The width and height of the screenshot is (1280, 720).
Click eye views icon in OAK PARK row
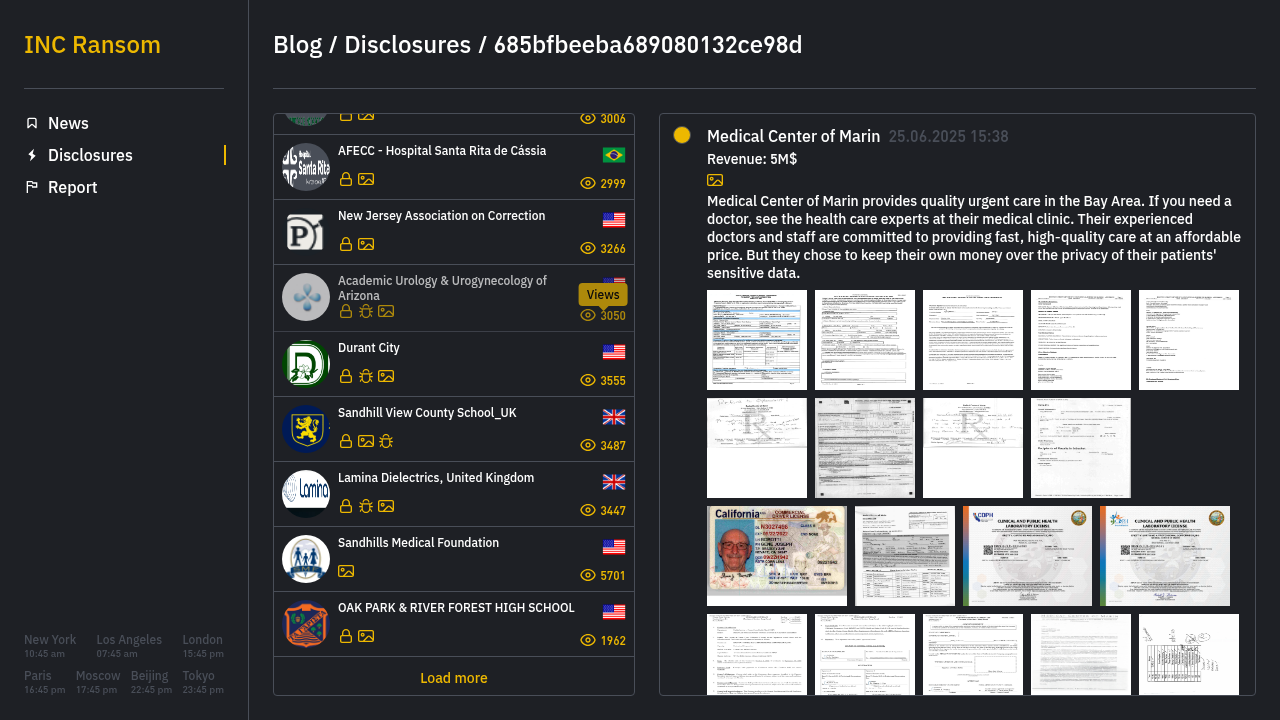(x=588, y=640)
